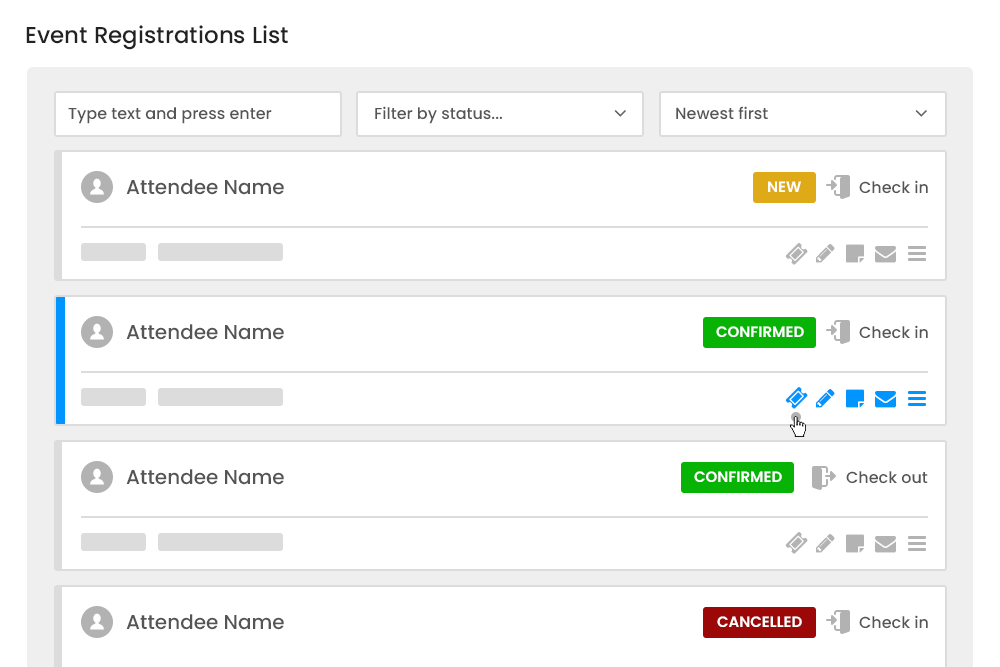Click the envelope icon on the Check out row
The image size is (1000, 667).
885,543
